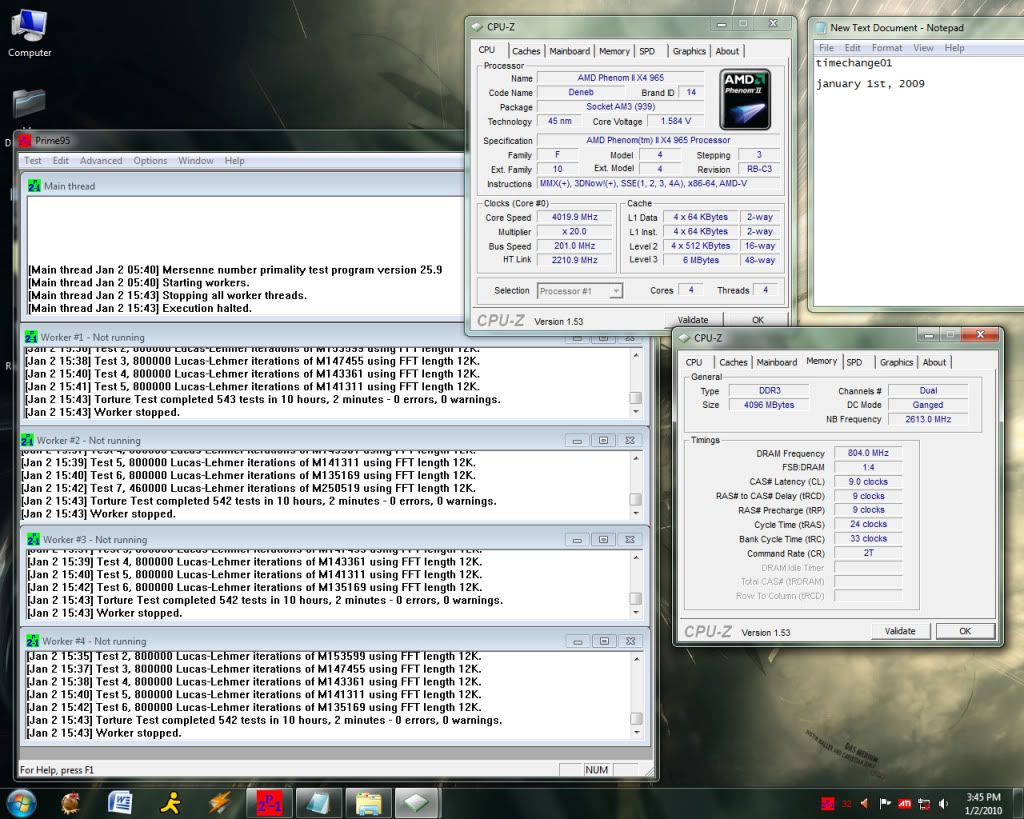Screen dimensions: 1024x819
Task: Switch to the Mainboard tab in the top CPU-Z window
Action: (569, 51)
